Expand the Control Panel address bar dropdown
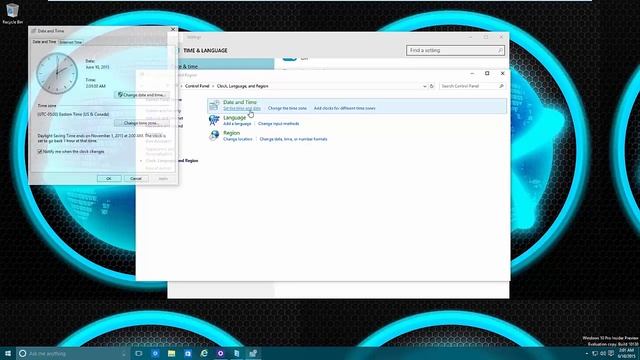 [x=424, y=86]
